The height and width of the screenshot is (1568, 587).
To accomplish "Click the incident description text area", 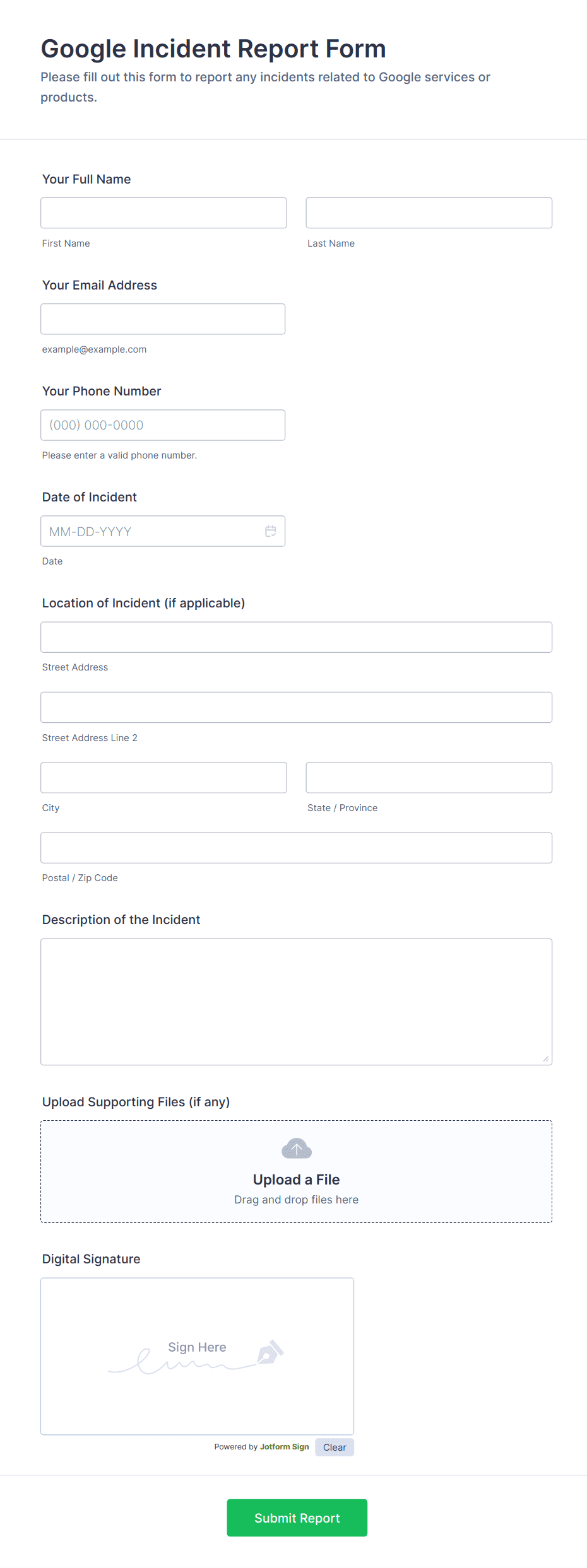I will pyautogui.click(x=296, y=1001).
